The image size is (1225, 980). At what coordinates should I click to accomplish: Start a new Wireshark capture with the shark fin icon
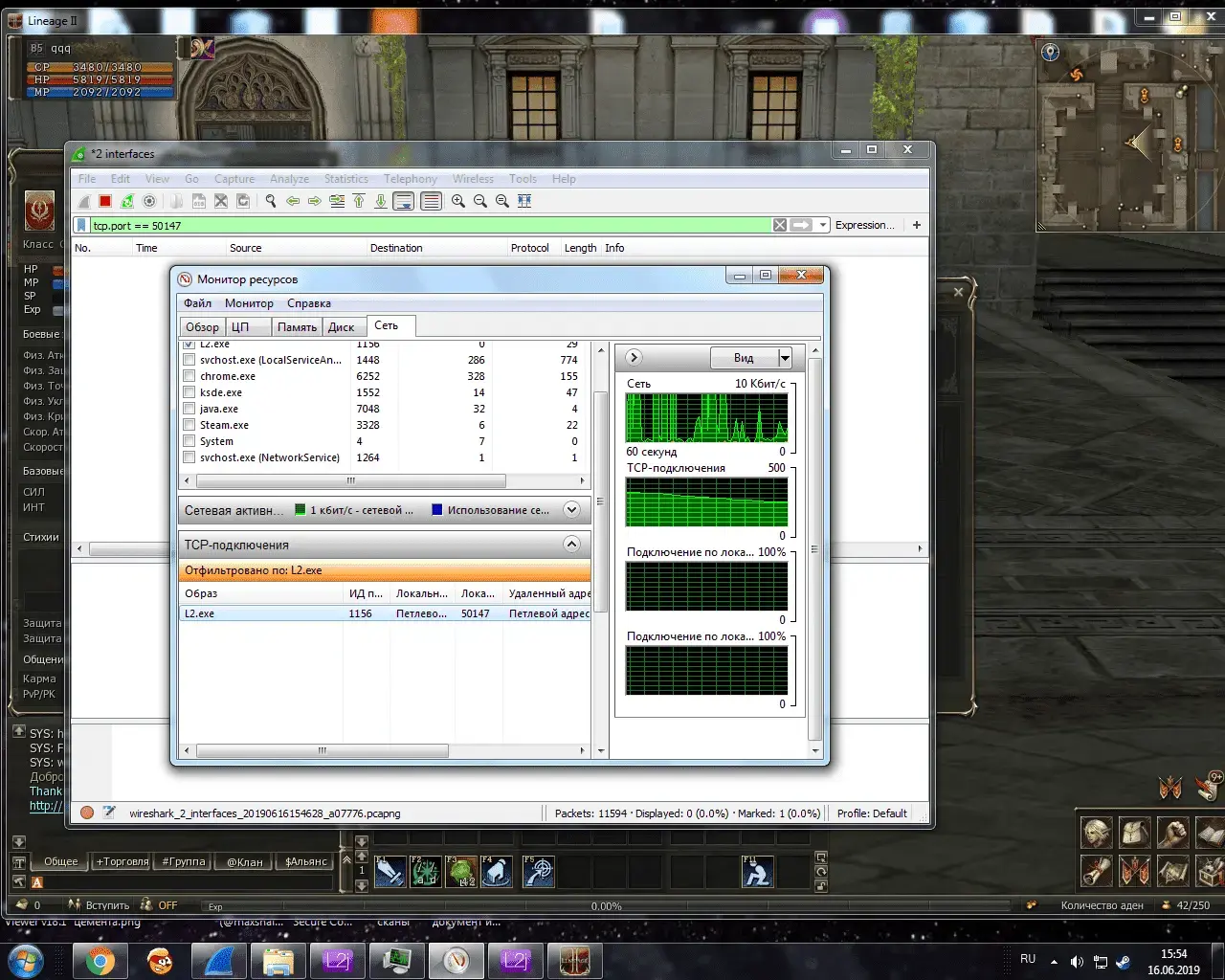(x=84, y=201)
